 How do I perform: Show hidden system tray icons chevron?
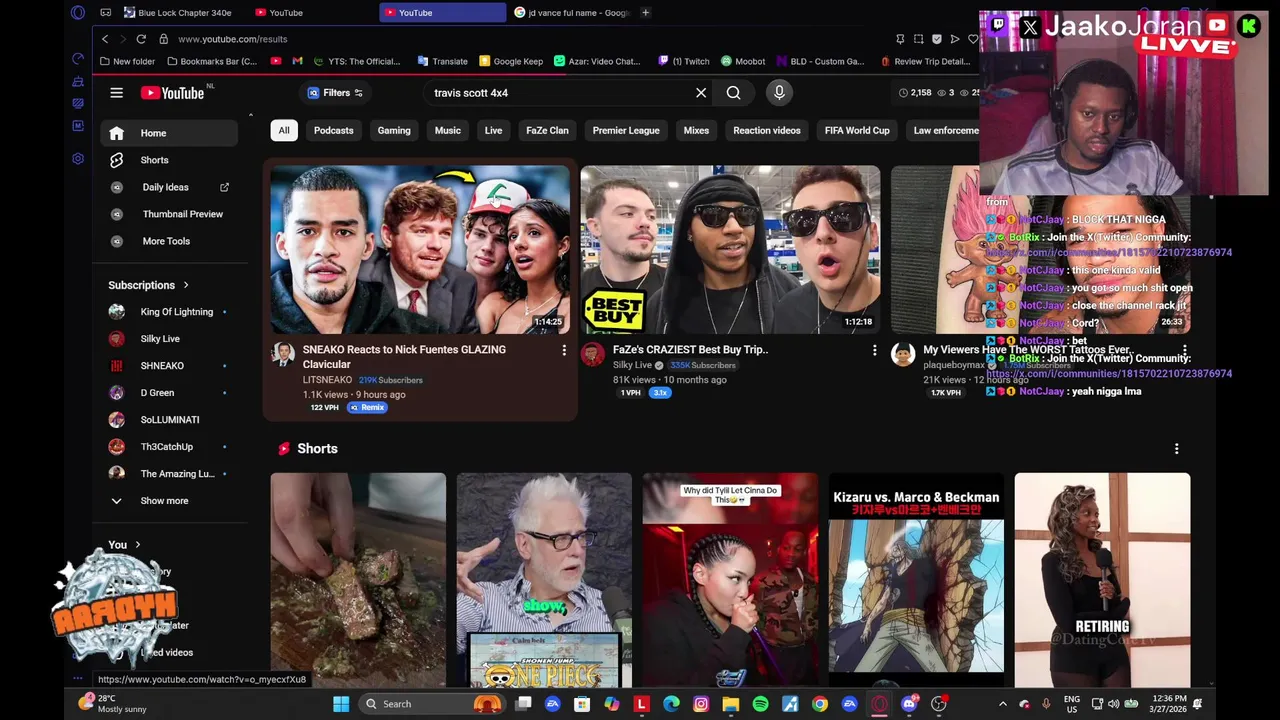pos(1003,704)
